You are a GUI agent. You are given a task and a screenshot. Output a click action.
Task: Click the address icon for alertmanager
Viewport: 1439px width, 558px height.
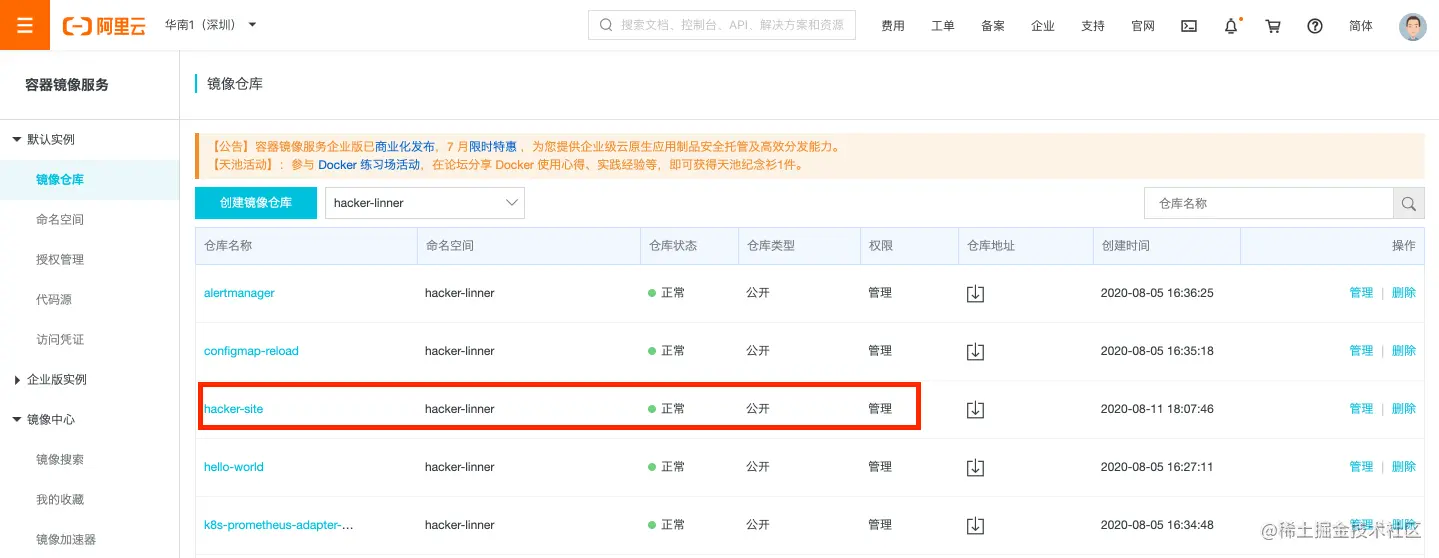pos(976,293)
